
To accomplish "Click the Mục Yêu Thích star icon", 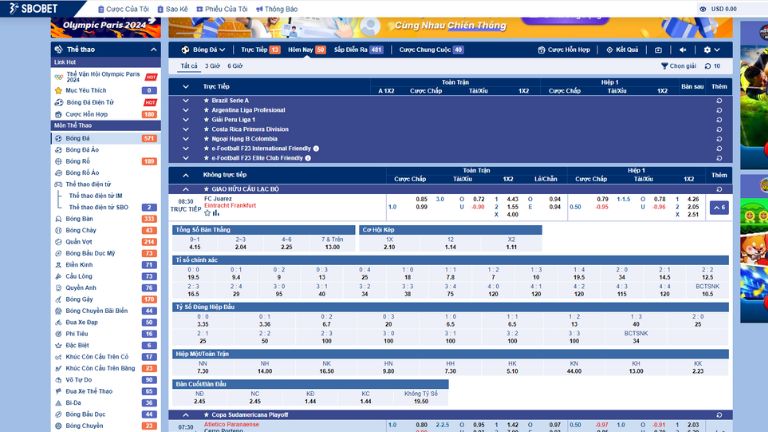I will point(59,90).
